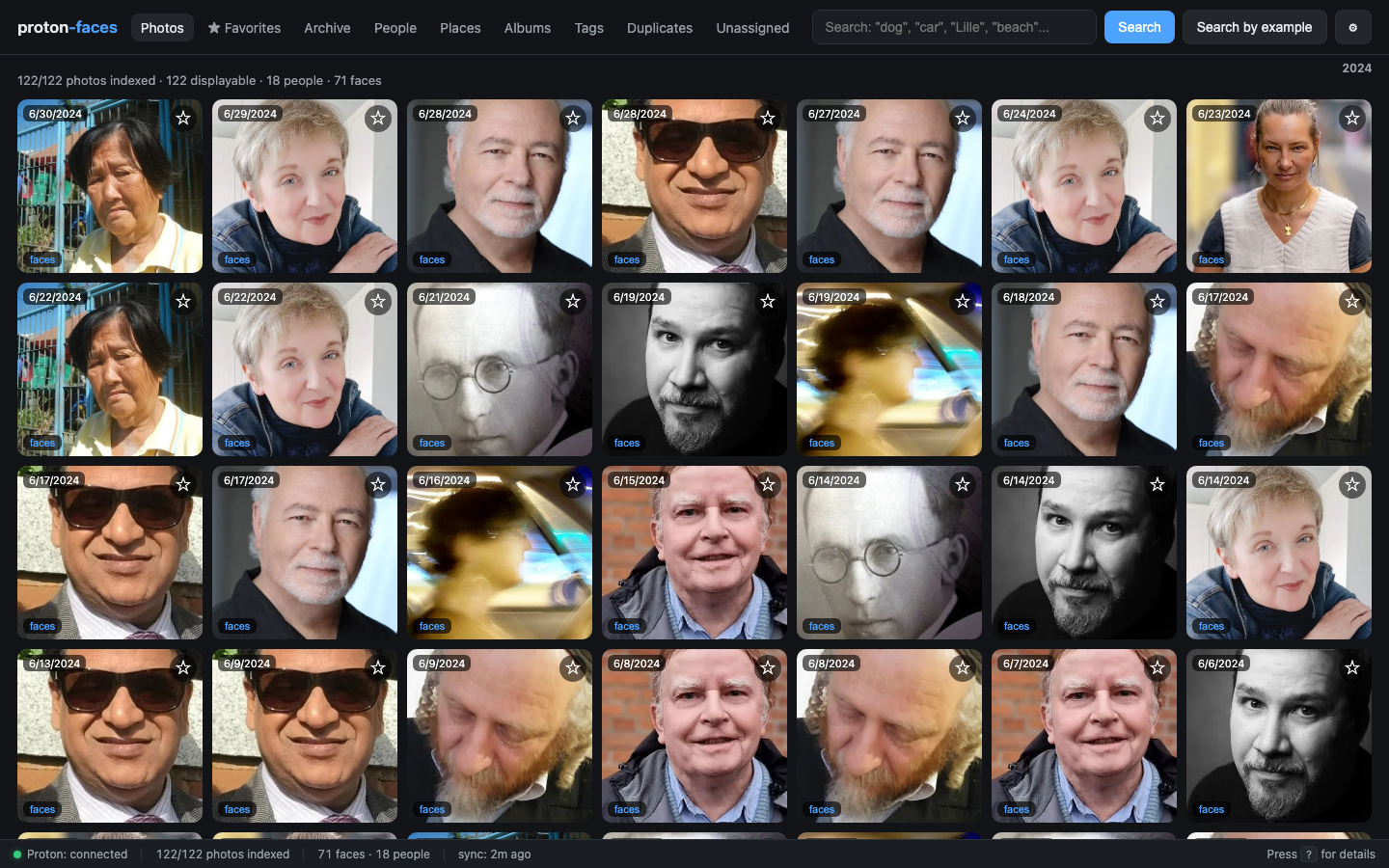The width and height of the screenshot is (1389, 868).
Task: Open the 6/24/2024 photo thumbnail
Action: [x=1084, y=186]
